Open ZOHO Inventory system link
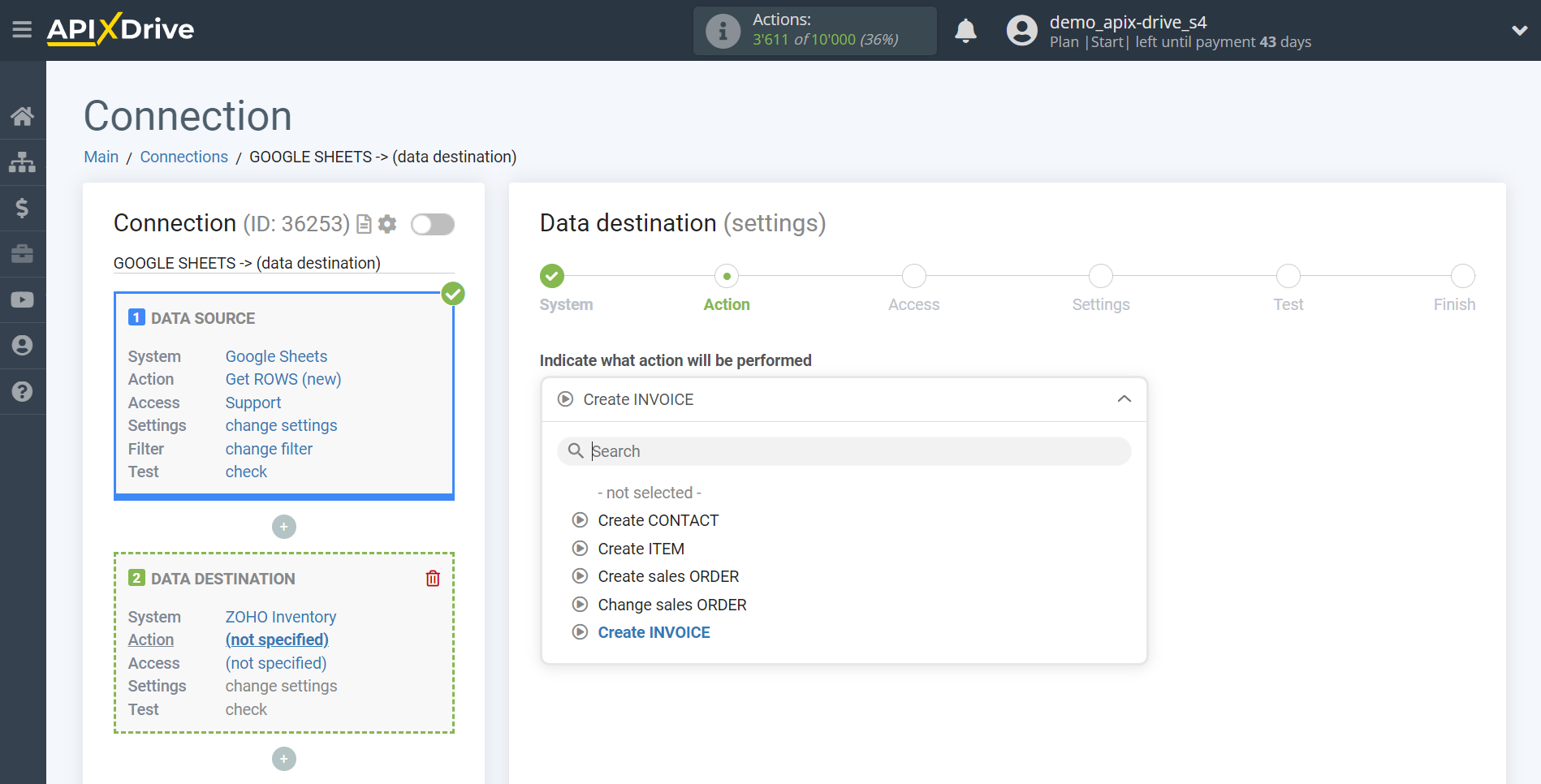The image size is (1541, 784). pyautogui.click(x=281, y=617)
